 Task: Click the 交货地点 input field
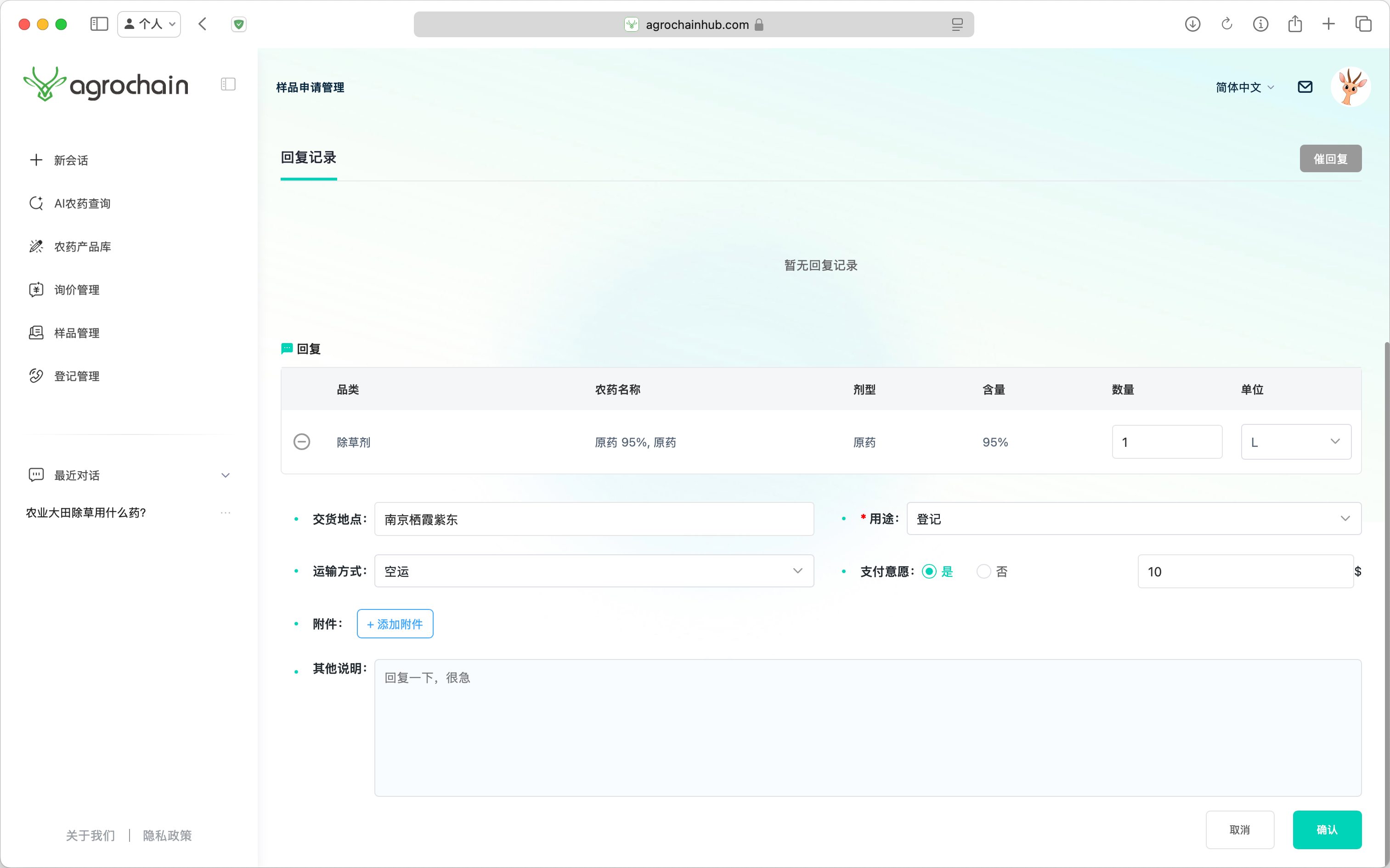click(593, 519)
